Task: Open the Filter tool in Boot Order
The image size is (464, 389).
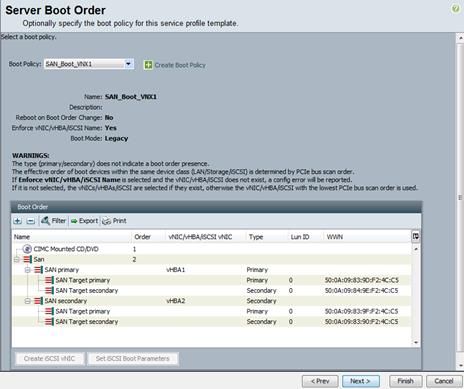Action: coord(53,221)
